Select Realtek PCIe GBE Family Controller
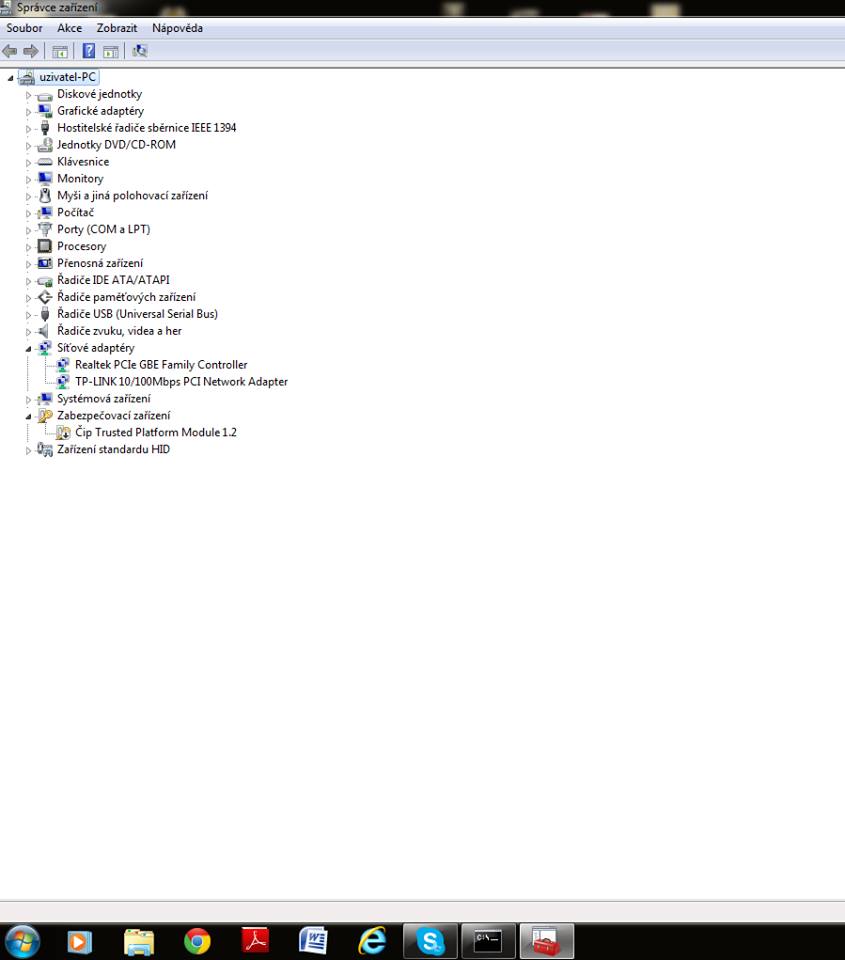This screenshot has width=845, height=960. pyautogui.click(x=161, y=365)
